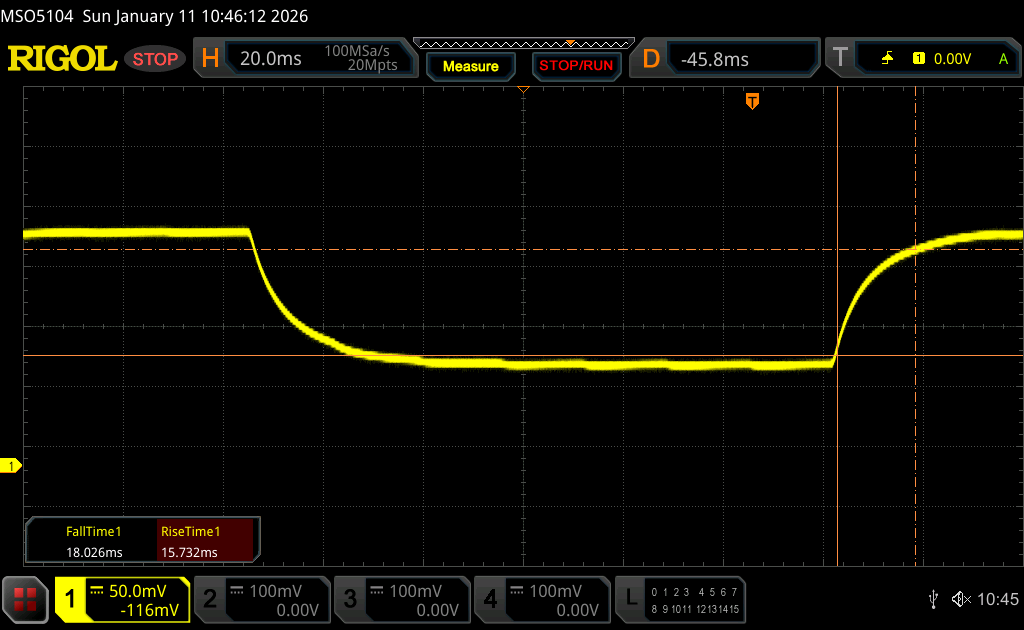Screen dimensions: 1024x630
Task: Click the waveform memory position bar
Action: coord(523,43)
